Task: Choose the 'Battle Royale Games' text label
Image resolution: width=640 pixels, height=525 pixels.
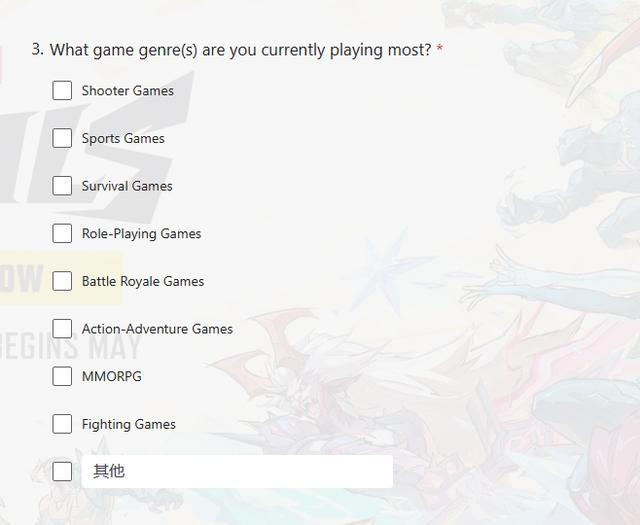Action: [x=143, y=282]
